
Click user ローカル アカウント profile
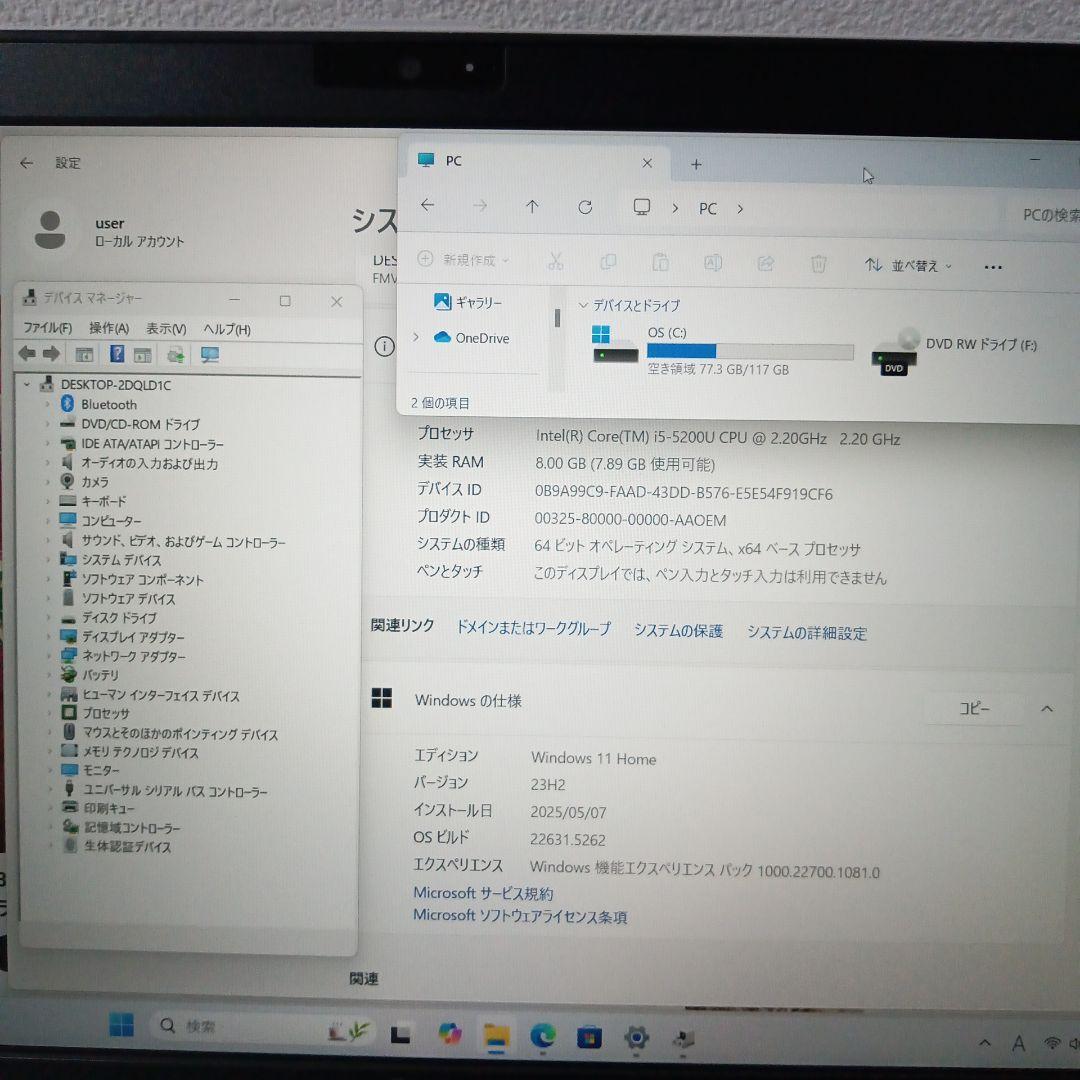110,230
